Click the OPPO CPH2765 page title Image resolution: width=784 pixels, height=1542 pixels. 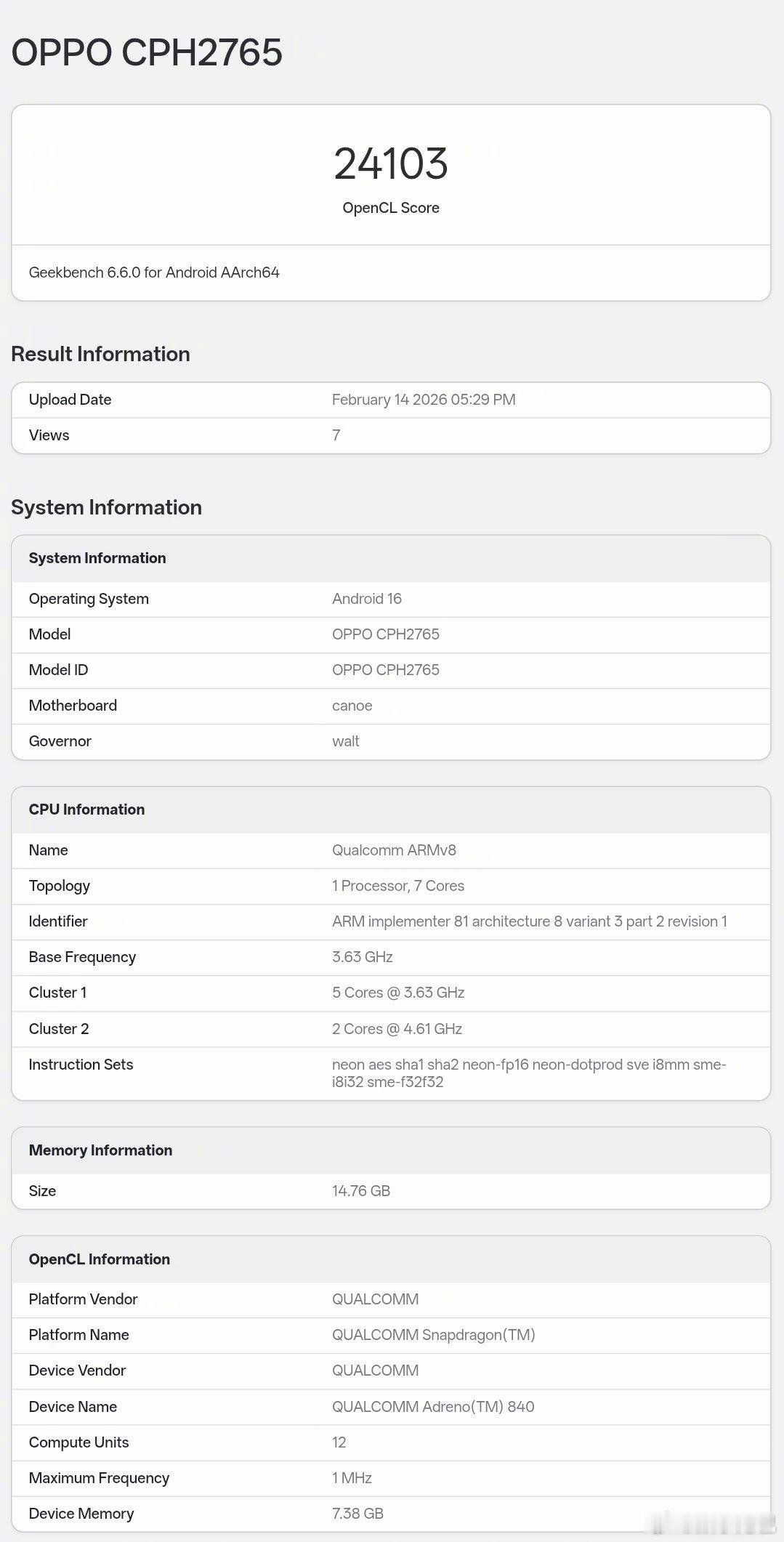(147, 52)
